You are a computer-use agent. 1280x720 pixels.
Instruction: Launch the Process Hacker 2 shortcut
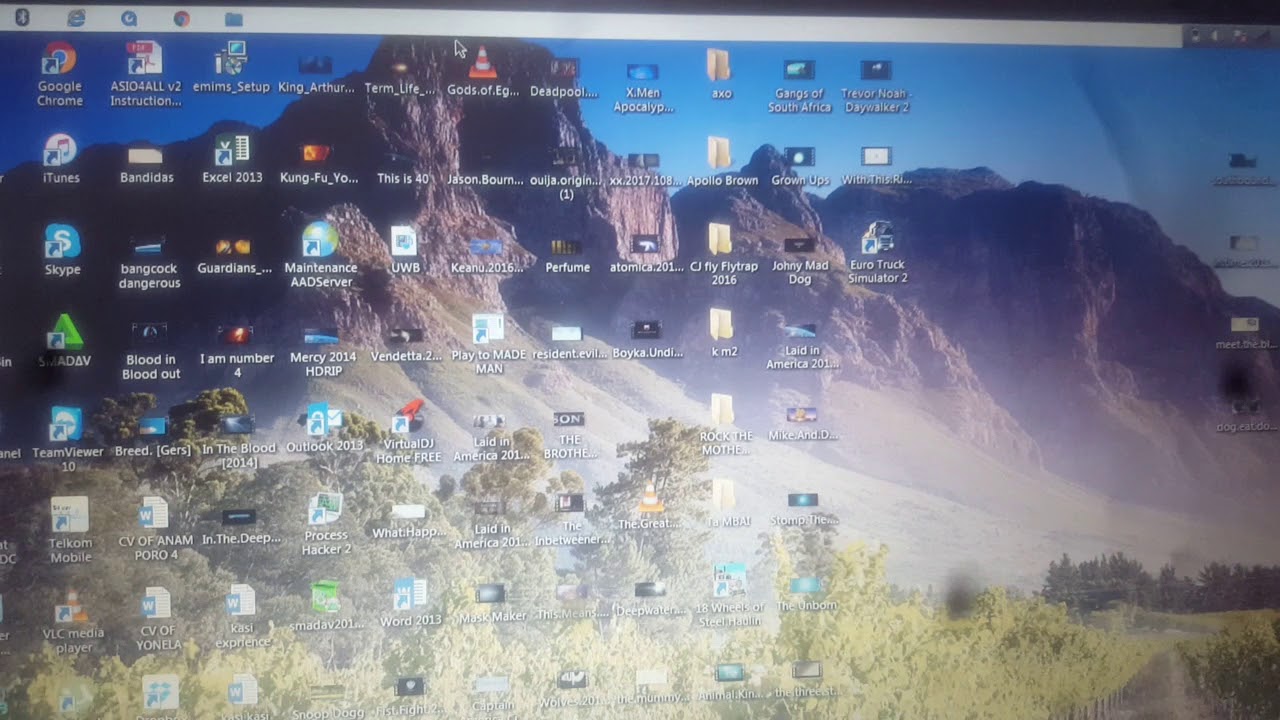[x=326, y=524]
